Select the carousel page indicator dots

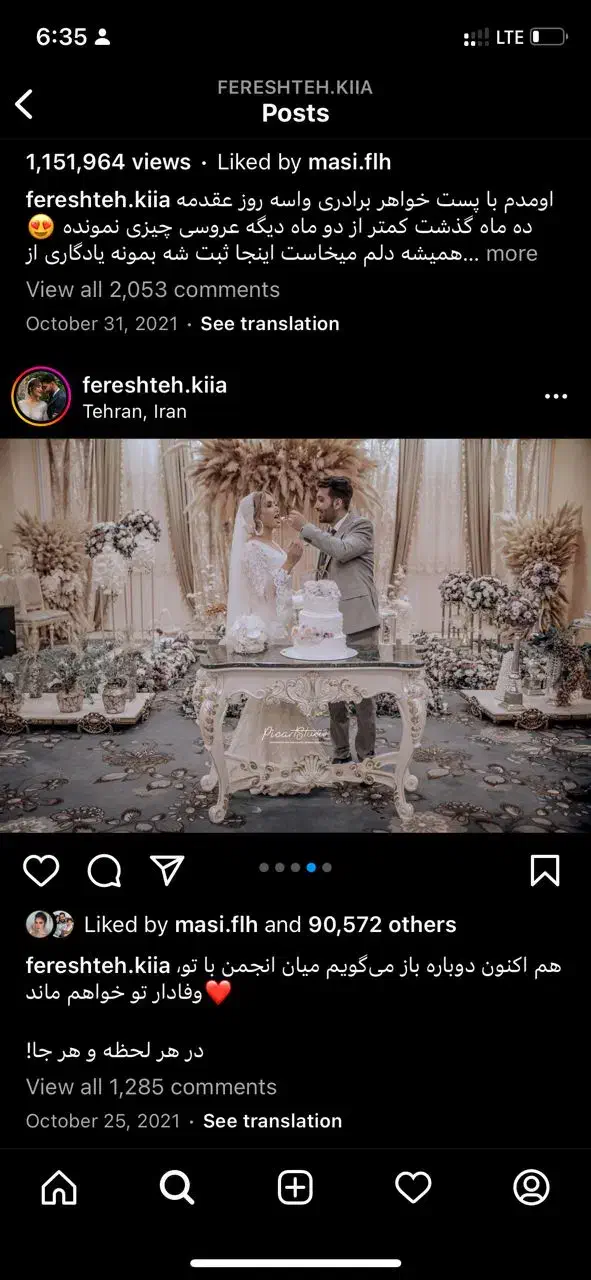coord(295,868)
